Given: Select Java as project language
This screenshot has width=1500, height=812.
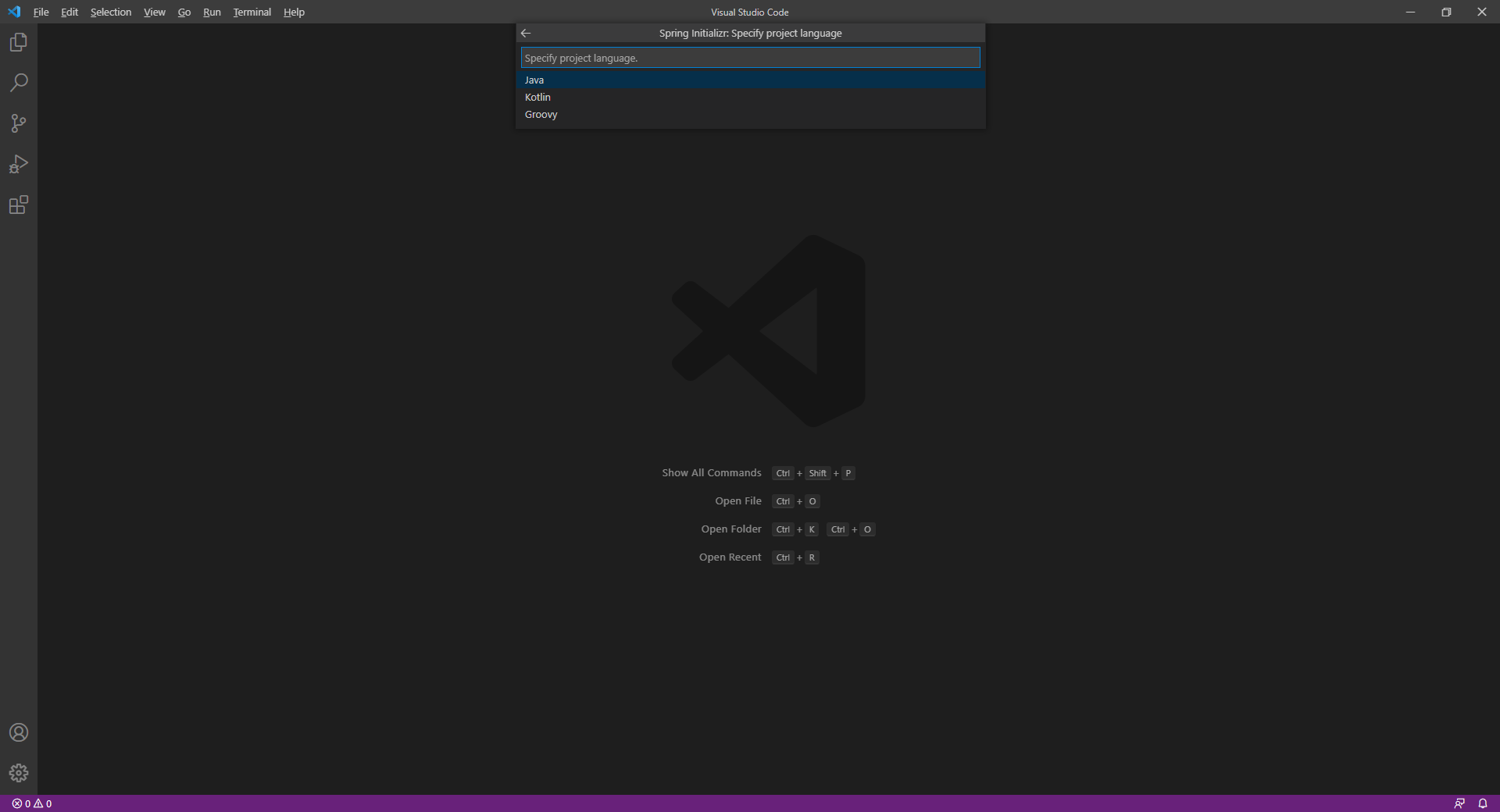Looking at the screenshot, I should point(750,80).
